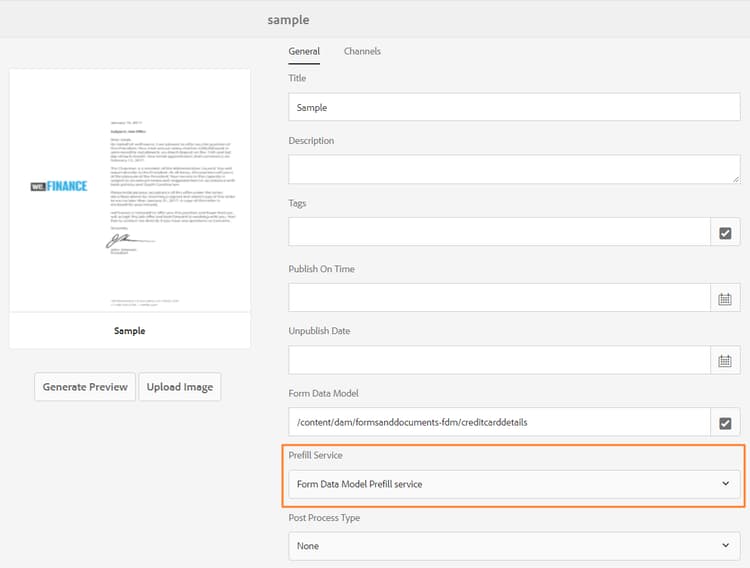The width and height of the screenshot is (750, 568).
Task: Click the Upload Image button
Action: (180, 387)
